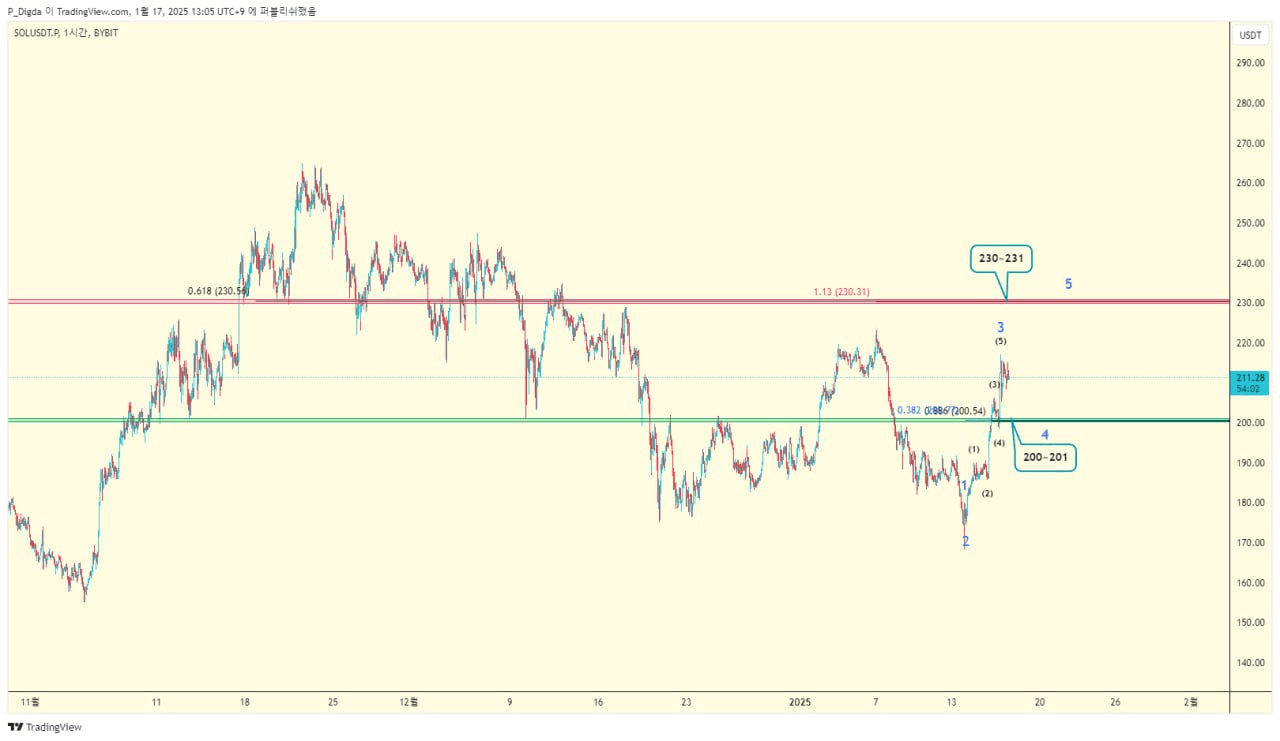This screenshot has width=1280, height=741.
Task: Click the USDT currency button
Action: coord(1251,35)
